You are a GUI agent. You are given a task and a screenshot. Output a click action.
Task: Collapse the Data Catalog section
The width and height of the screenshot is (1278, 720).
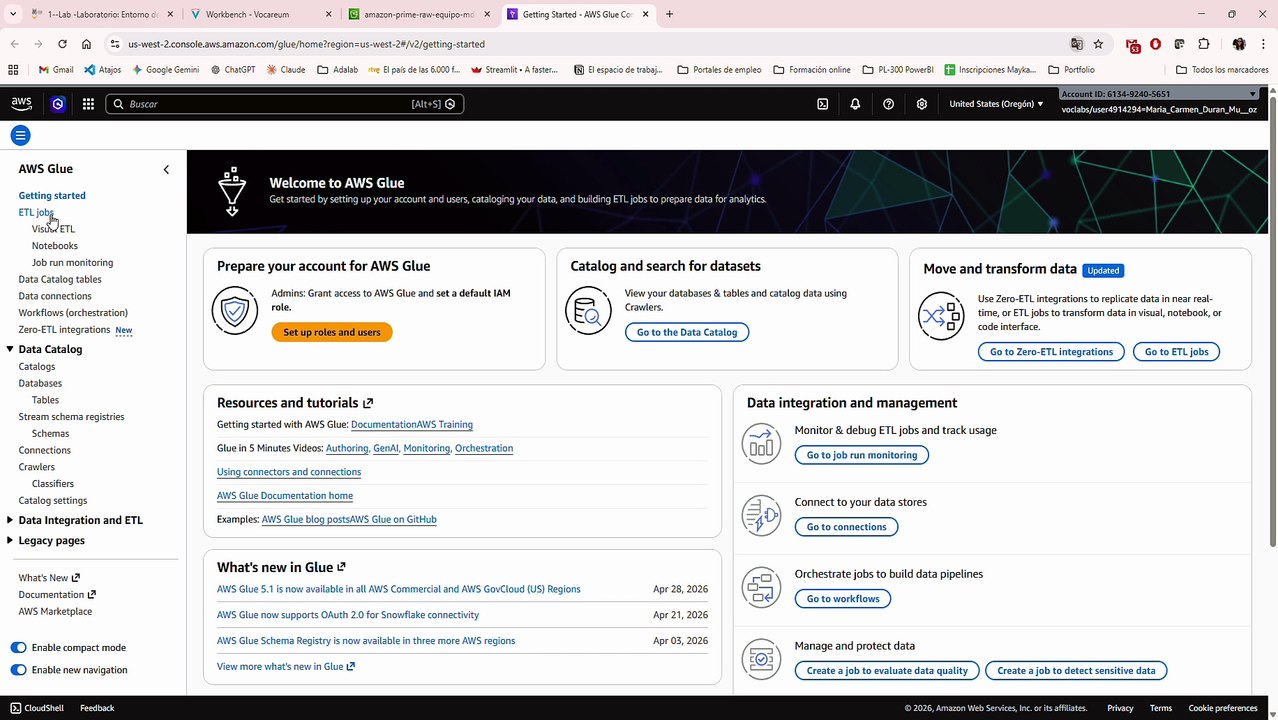tap(10, 349)
